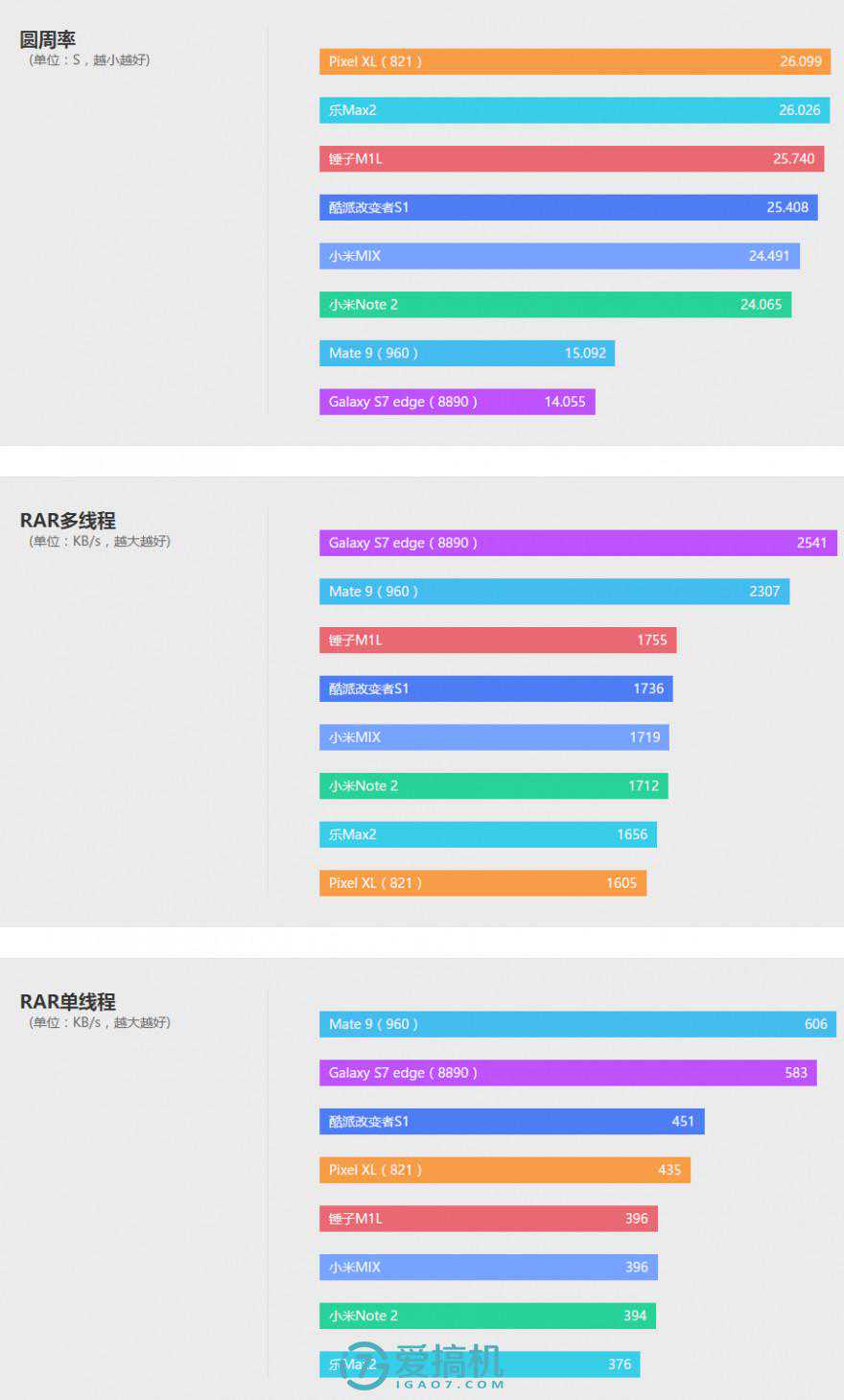844x1400 pixels.
Task: Click the Mate 9 bar showing 2307
Action: coord(554,592)
